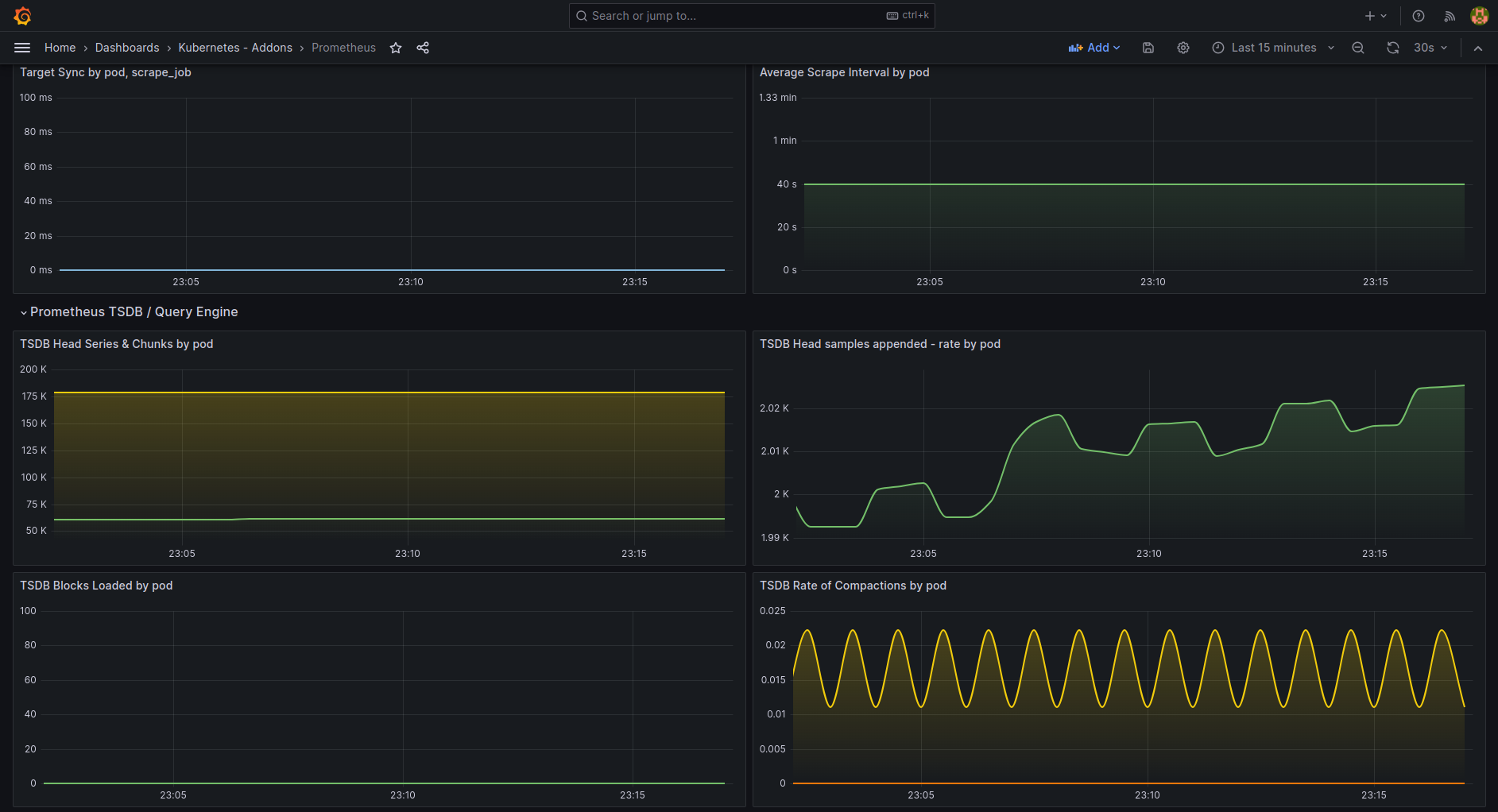
Task: Mark dashboard as favorite with star
Action: pos(396,48)
